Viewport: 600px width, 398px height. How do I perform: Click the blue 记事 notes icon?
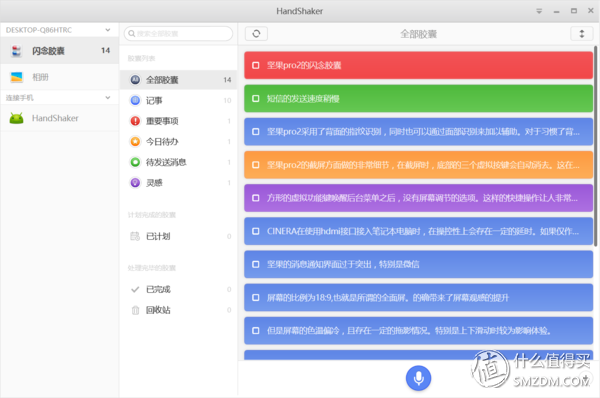pyautogui.click(x=135, y=100)
